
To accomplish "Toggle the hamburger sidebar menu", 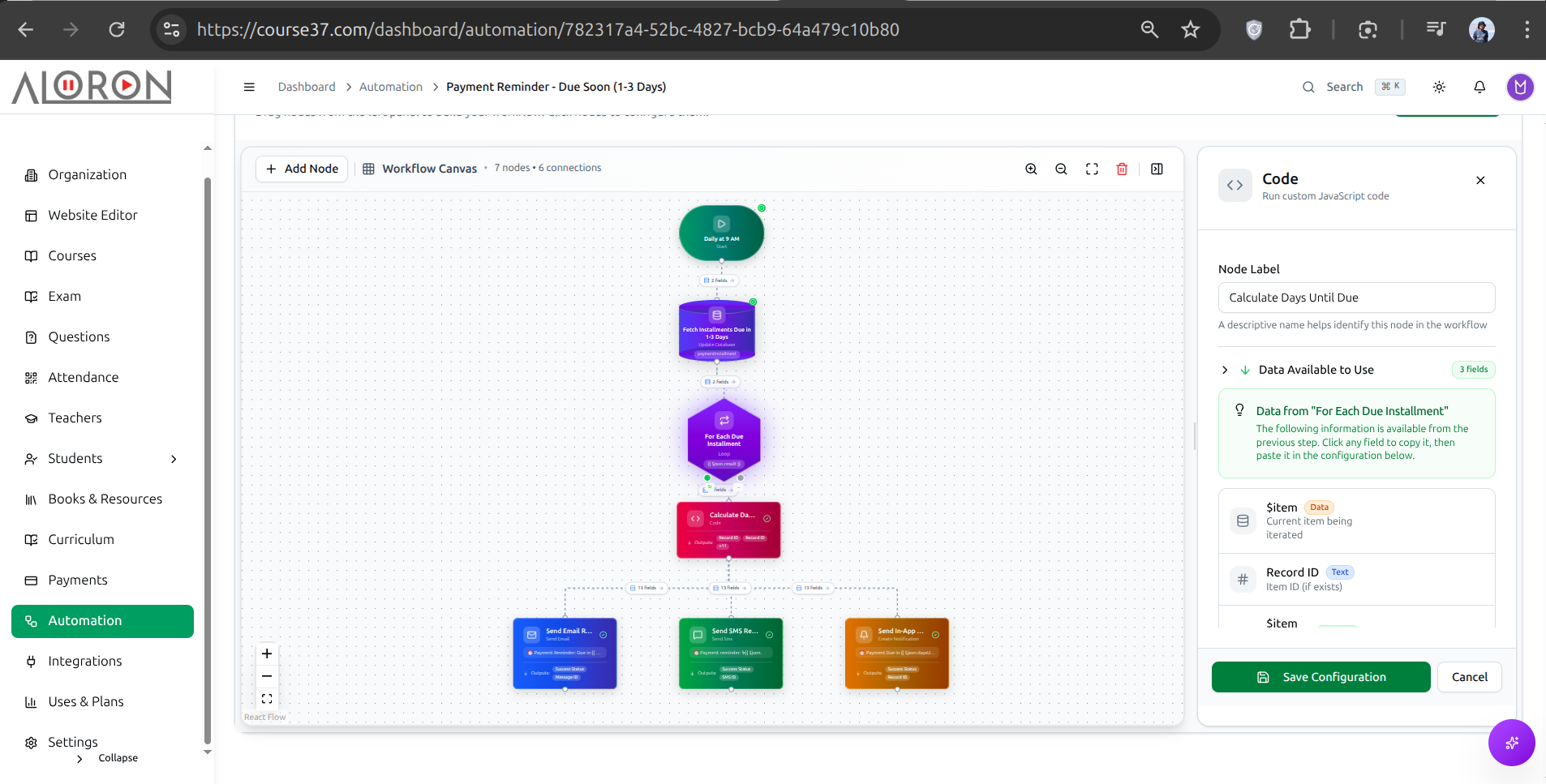I will click(x=249, y=87).
